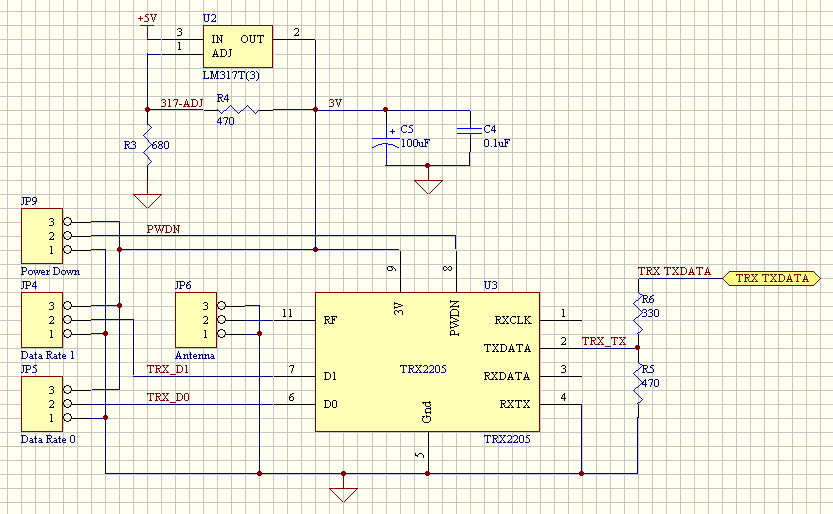Click the TRX TXDATA net label text above R6

[x=674, y=271]
